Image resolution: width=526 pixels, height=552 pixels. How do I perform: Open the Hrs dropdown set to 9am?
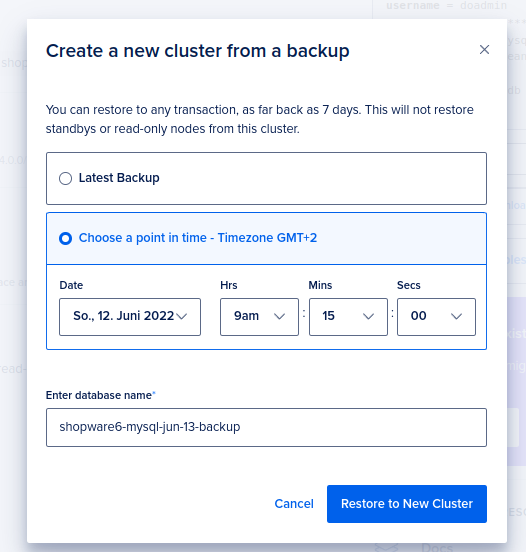click(259, 317)
